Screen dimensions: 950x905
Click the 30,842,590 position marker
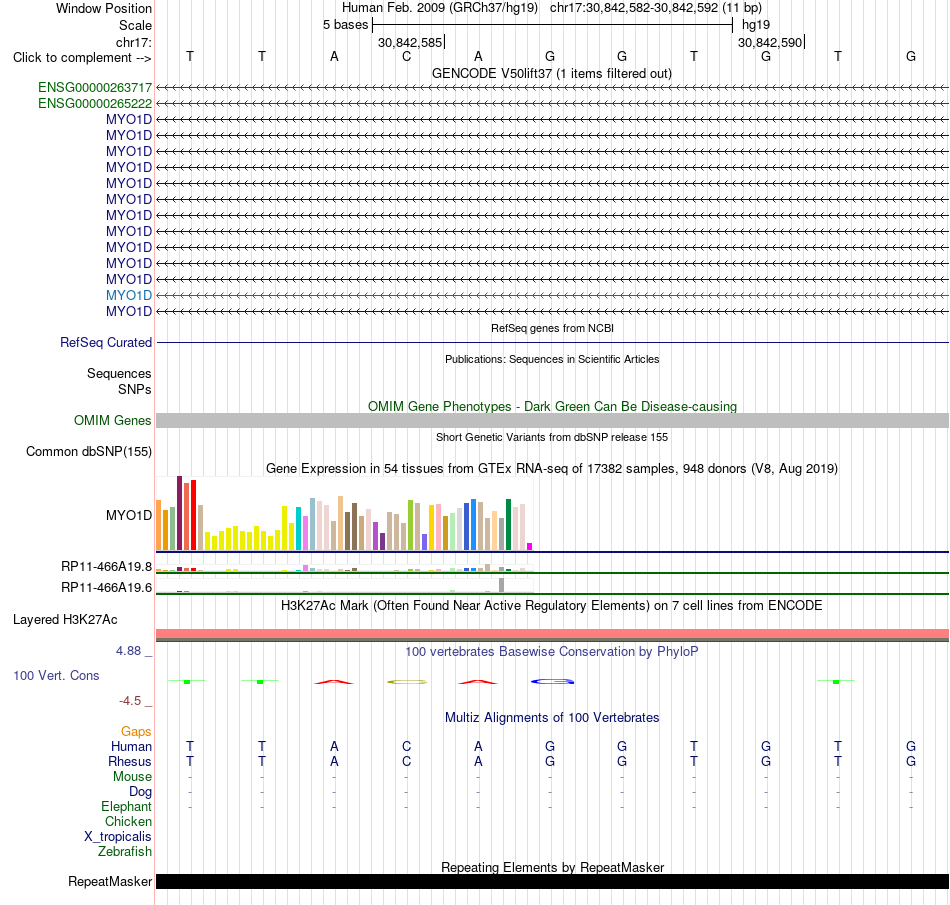click(770, 42)
